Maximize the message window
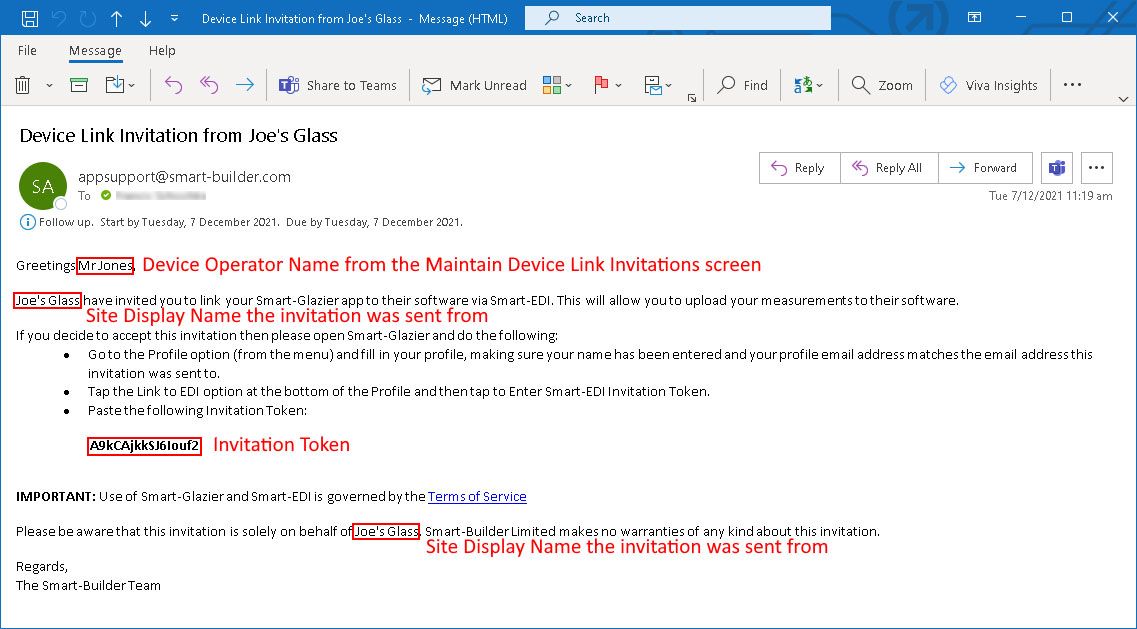This screenshot has height=629, width=1137. 1067,17
